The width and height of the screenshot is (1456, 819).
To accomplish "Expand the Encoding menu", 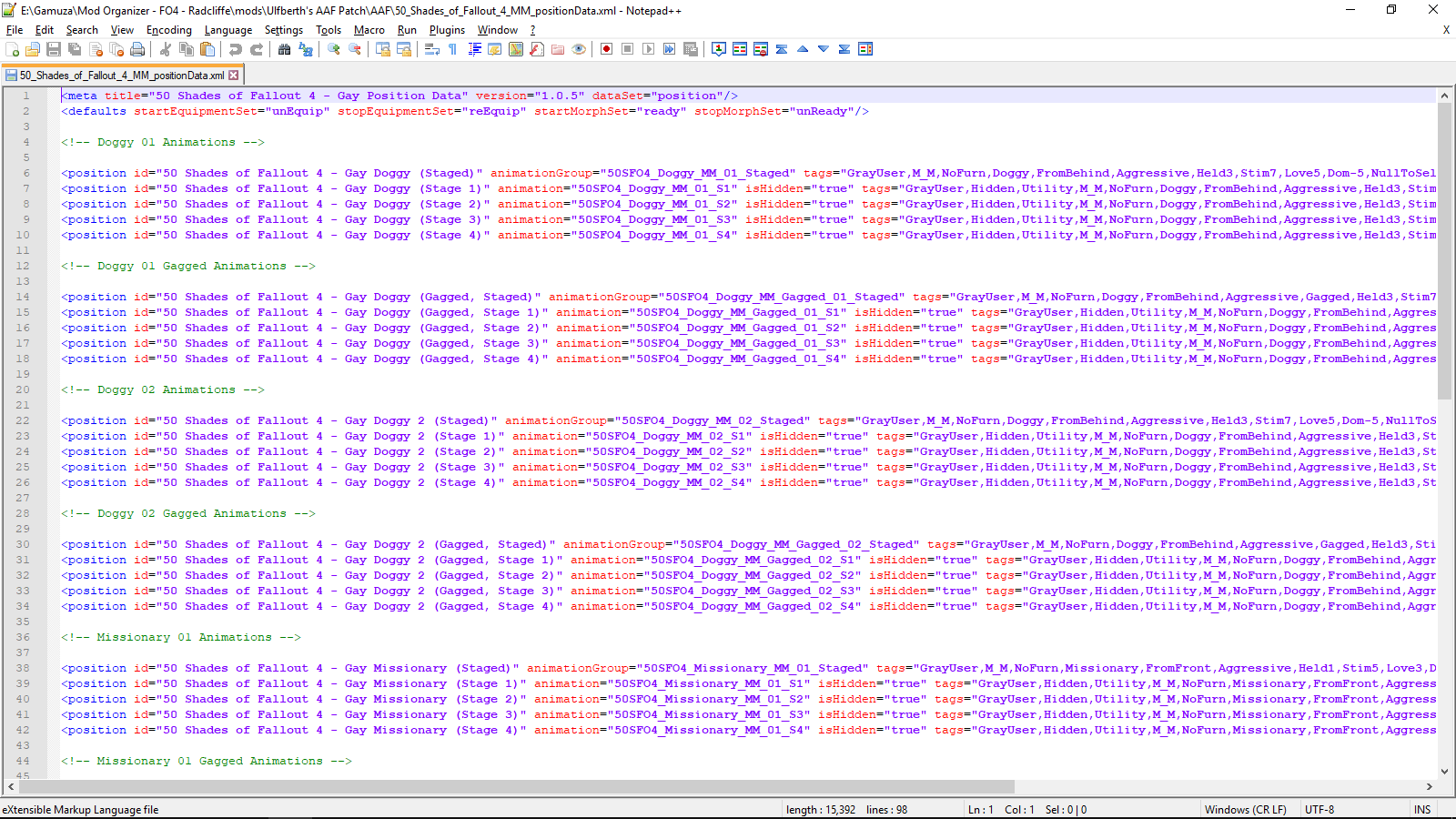I will click(169, 30).
